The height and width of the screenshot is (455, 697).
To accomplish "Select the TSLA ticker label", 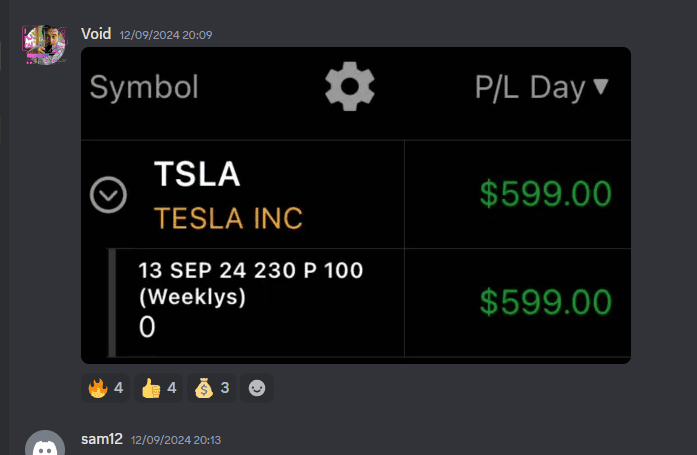I will click(x=197, y=174).
